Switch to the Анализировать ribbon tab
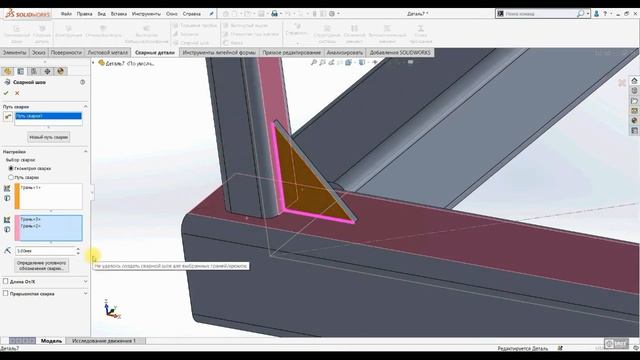The width and height of the screenshot is (640, 360). (x=345, y=53)
